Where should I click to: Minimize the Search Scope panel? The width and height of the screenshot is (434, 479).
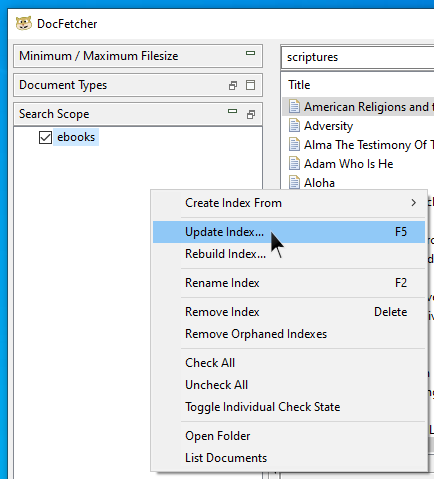pos(233,111)
